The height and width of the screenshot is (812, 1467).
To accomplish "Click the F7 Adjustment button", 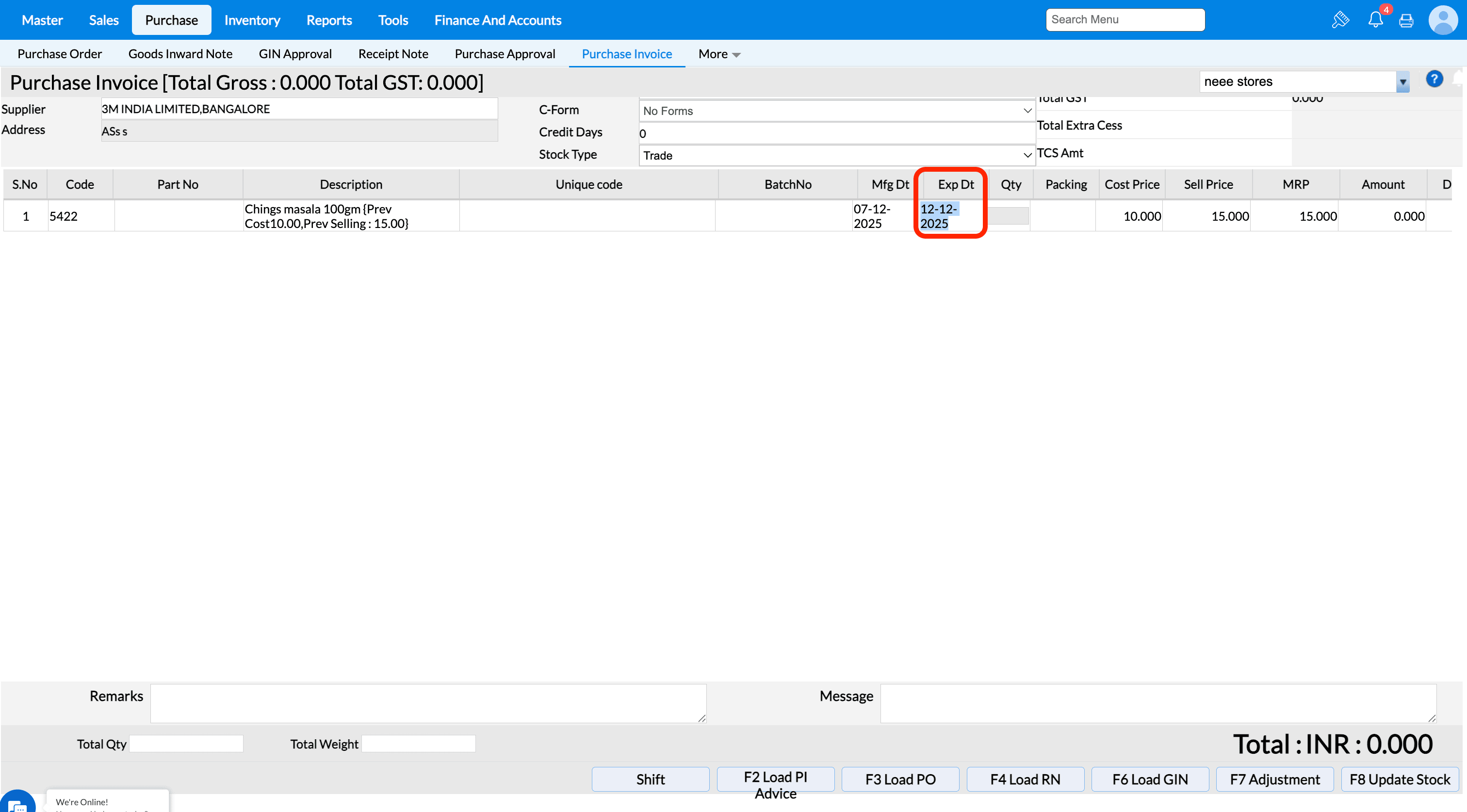I will click(x=1274, y=779).
